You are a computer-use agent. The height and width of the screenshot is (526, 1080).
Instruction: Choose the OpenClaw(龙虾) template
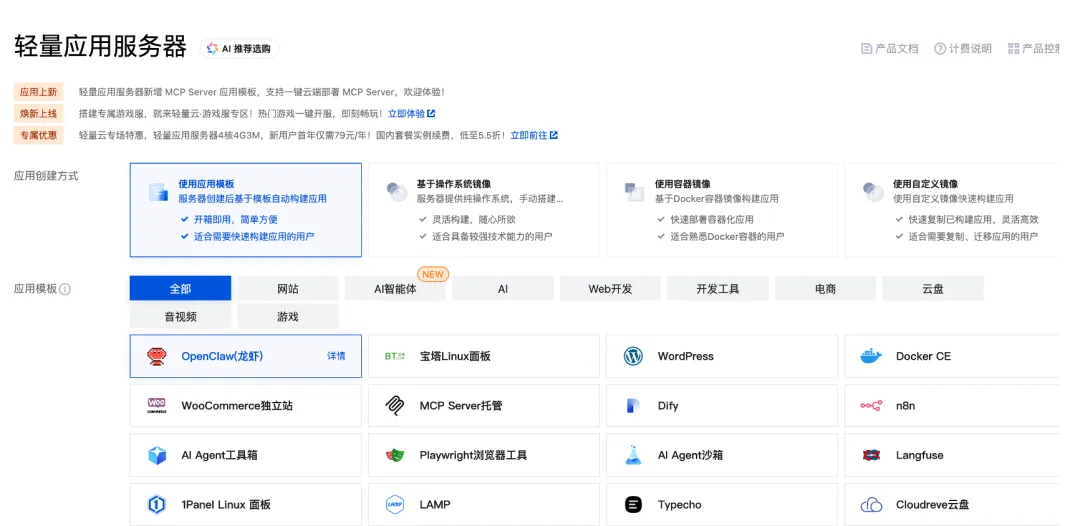(245, 356)
